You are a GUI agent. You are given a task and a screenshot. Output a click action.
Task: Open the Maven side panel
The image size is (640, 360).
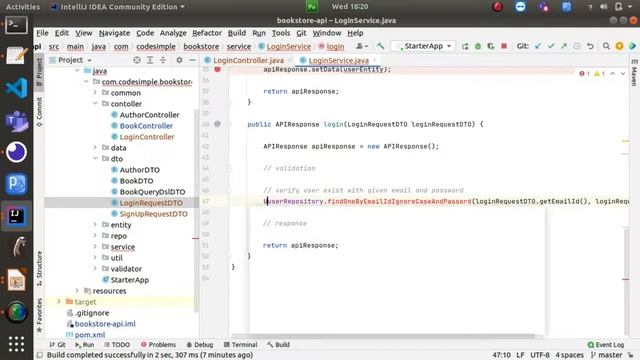click(634, 72)
